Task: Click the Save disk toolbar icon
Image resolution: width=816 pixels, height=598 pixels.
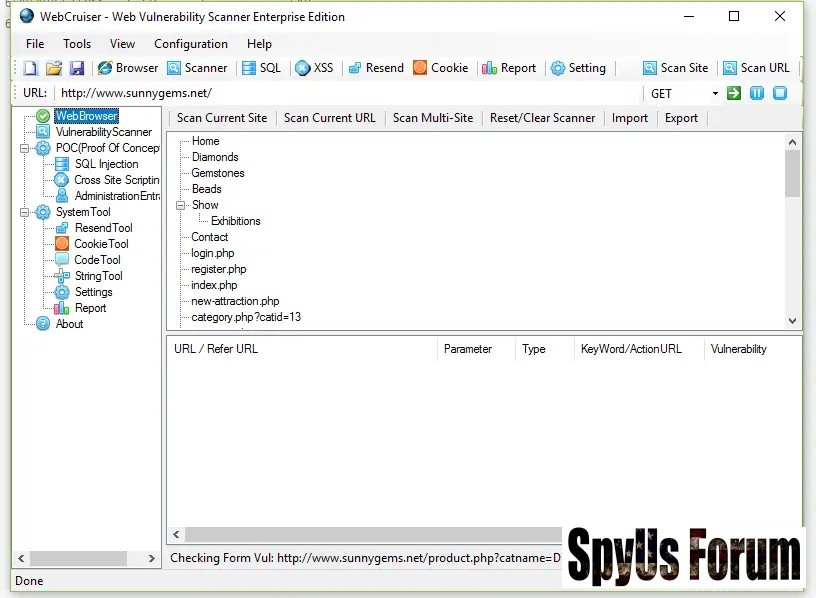Action: pyautogui.click(x=76, y=68)
